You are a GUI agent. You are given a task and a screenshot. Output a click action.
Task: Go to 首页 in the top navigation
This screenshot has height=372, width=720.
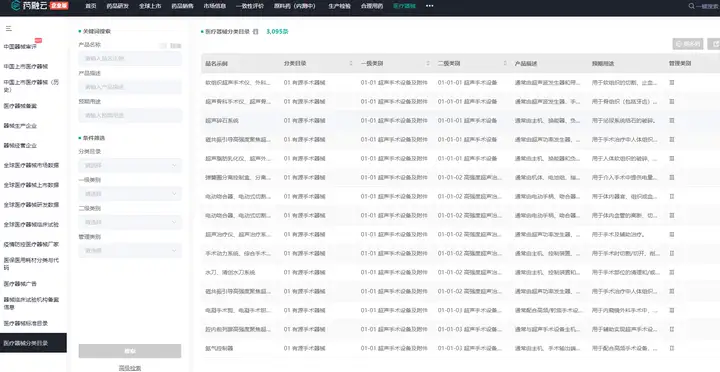point(91,6)
